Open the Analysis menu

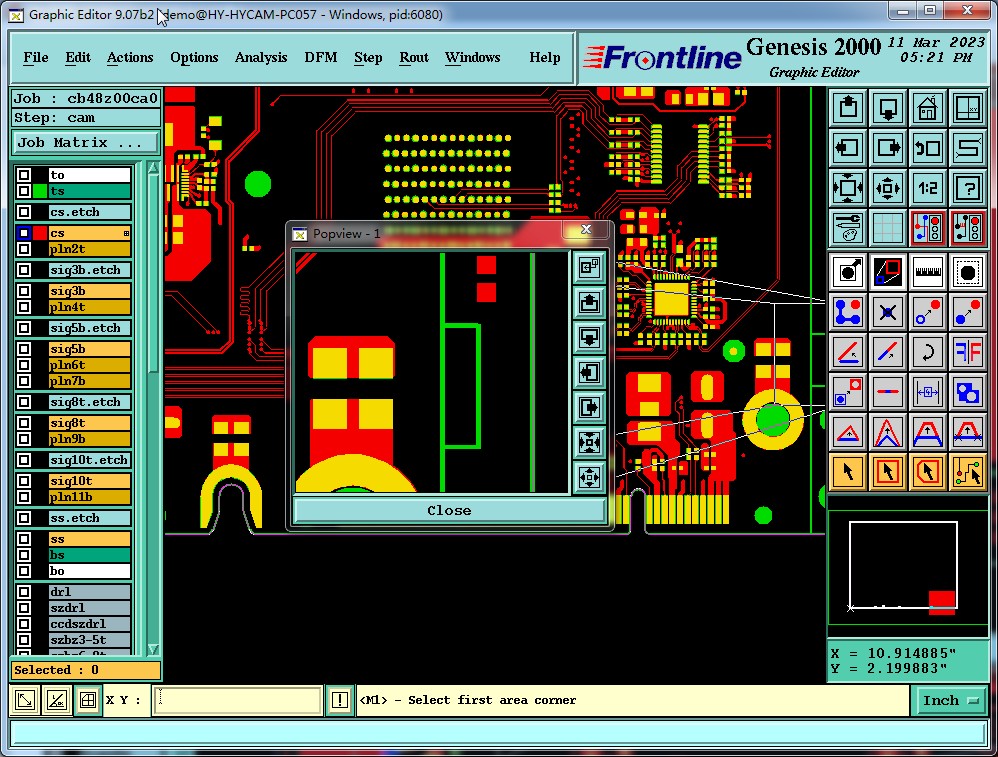(261, 57)
